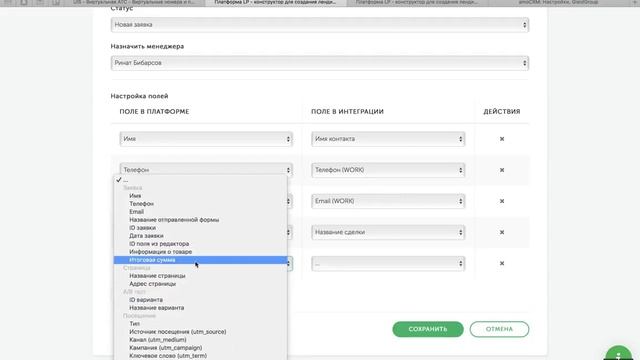Remove the Телефон field mapping row

(502, 170)
